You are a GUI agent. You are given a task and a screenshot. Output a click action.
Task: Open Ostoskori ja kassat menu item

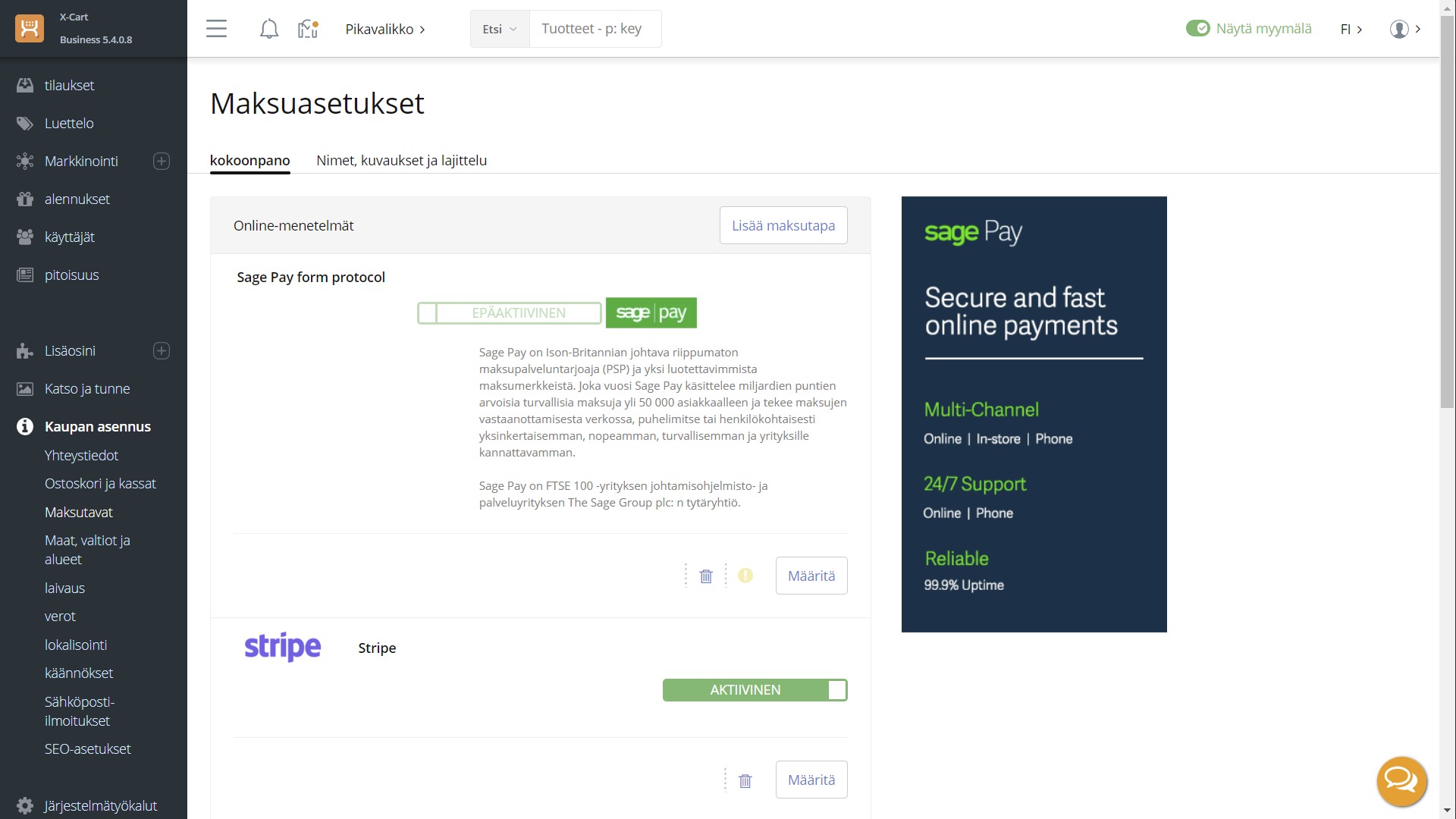[100, 483]
